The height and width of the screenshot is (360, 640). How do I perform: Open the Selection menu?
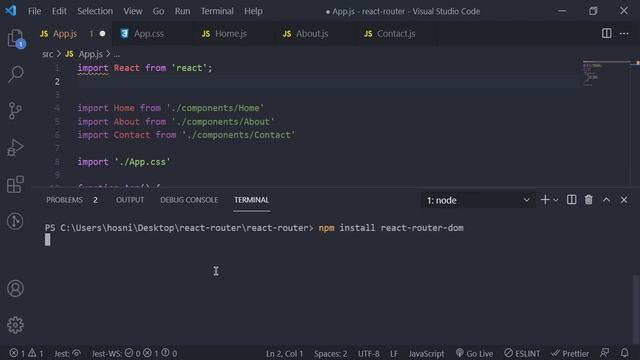[x=95, y=11]
